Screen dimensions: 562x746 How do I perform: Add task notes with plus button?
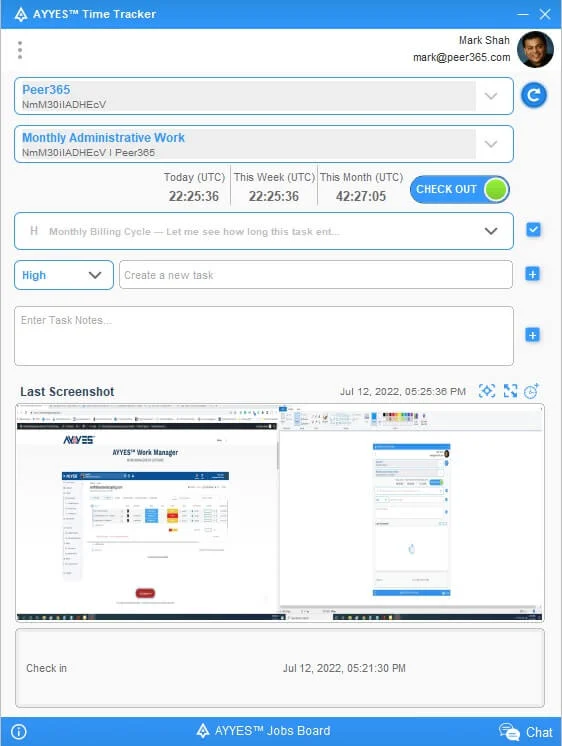[x=532, y=335]
